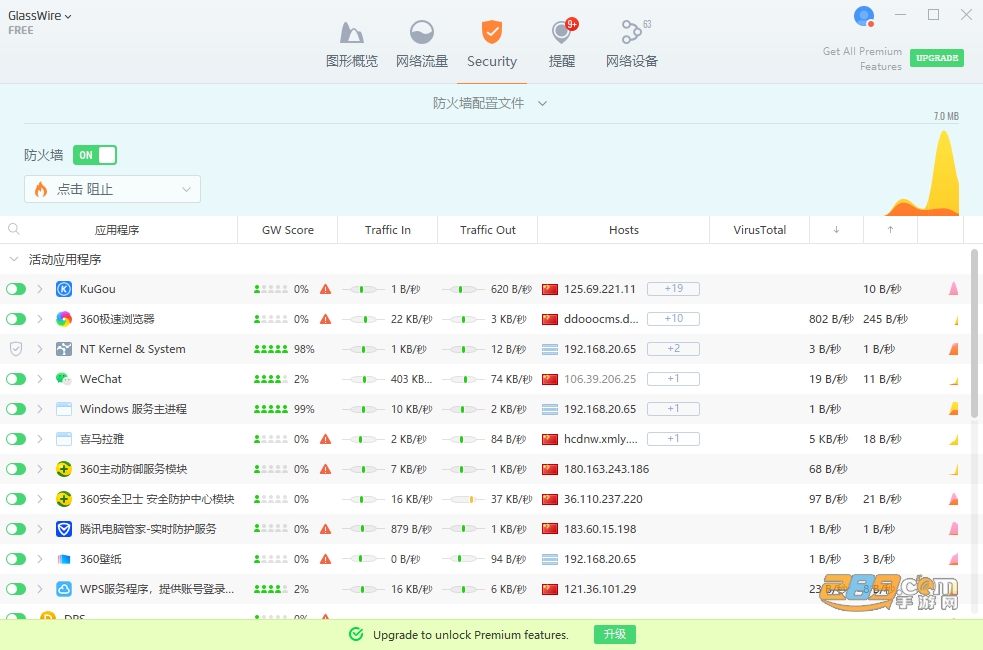This screenshot has width=983, height=650.
Task: Click KuGou's GW Score warning triangle
Action: click(325, 289)
